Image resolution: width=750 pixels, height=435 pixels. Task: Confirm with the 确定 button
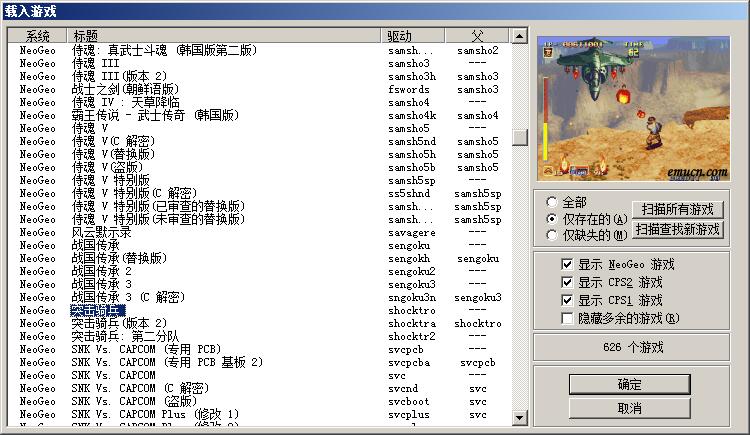click(629, 384)
